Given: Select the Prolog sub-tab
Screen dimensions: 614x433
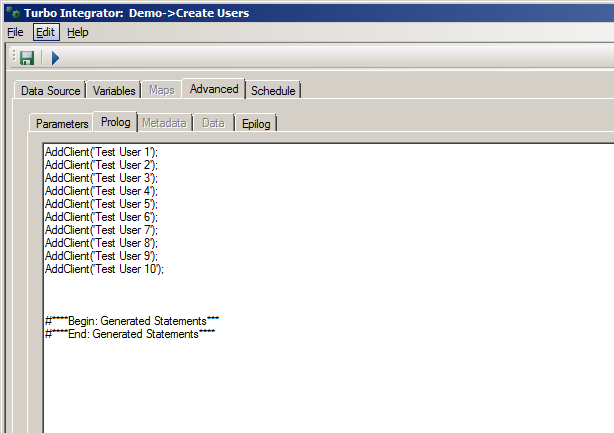Looking at the screenshot, I should tap(116, 122).
